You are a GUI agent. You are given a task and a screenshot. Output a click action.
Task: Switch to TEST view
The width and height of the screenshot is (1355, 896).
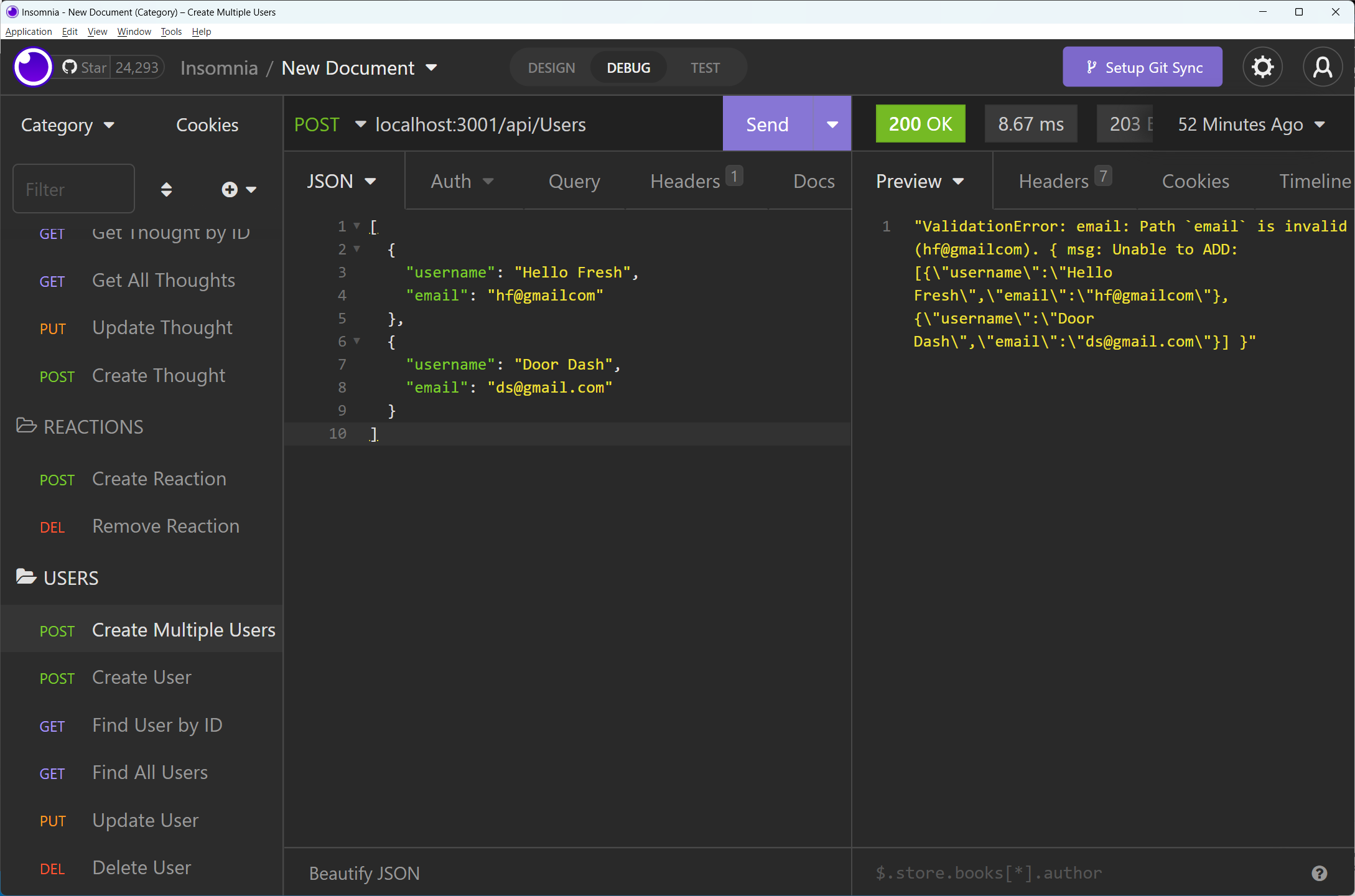pyautogui.click(x=705, y=68)
